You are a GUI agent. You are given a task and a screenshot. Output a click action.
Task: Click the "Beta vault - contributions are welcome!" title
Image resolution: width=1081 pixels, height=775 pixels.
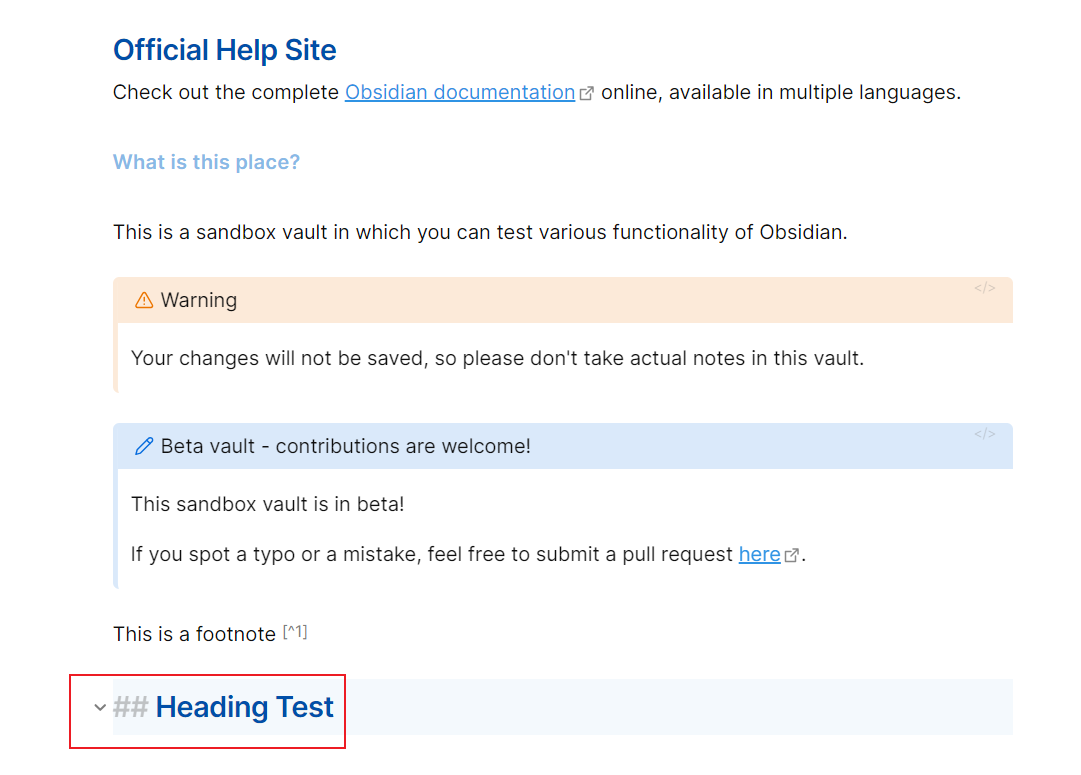click(345, 446)
